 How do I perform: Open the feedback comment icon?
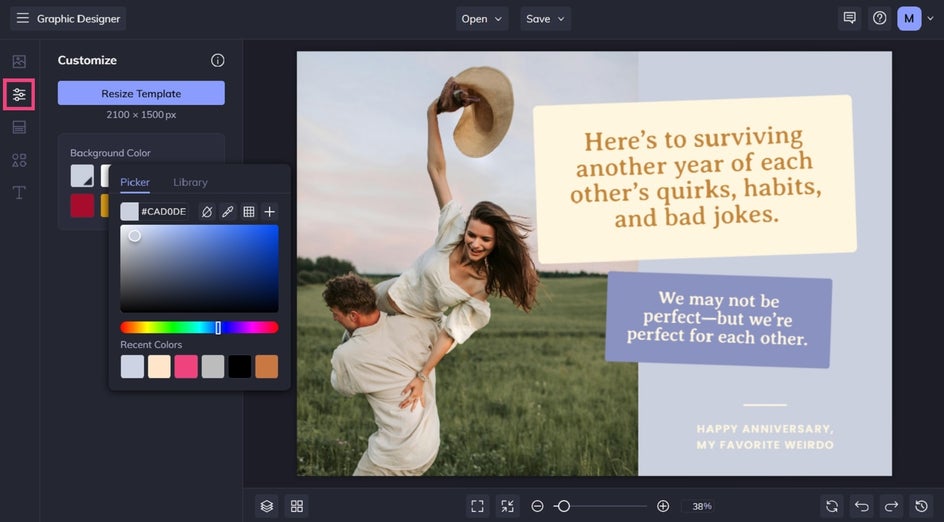(849, 18)
